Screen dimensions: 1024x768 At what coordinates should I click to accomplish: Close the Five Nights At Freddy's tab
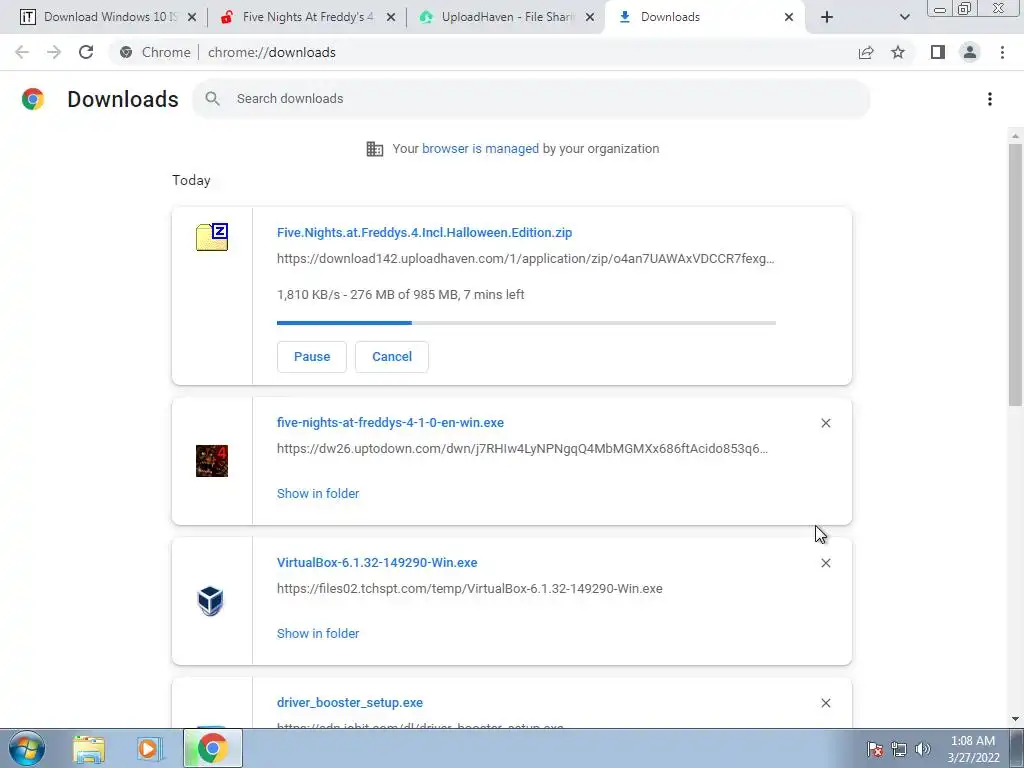[x=391, y=18]
